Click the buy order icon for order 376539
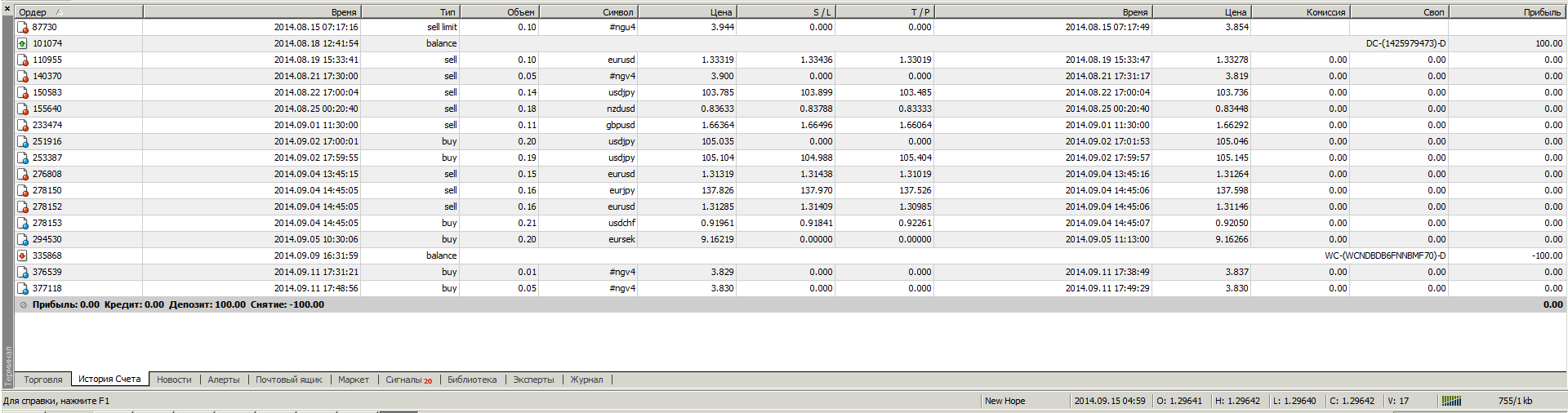The image size is (1568, 413). point(23,272)
